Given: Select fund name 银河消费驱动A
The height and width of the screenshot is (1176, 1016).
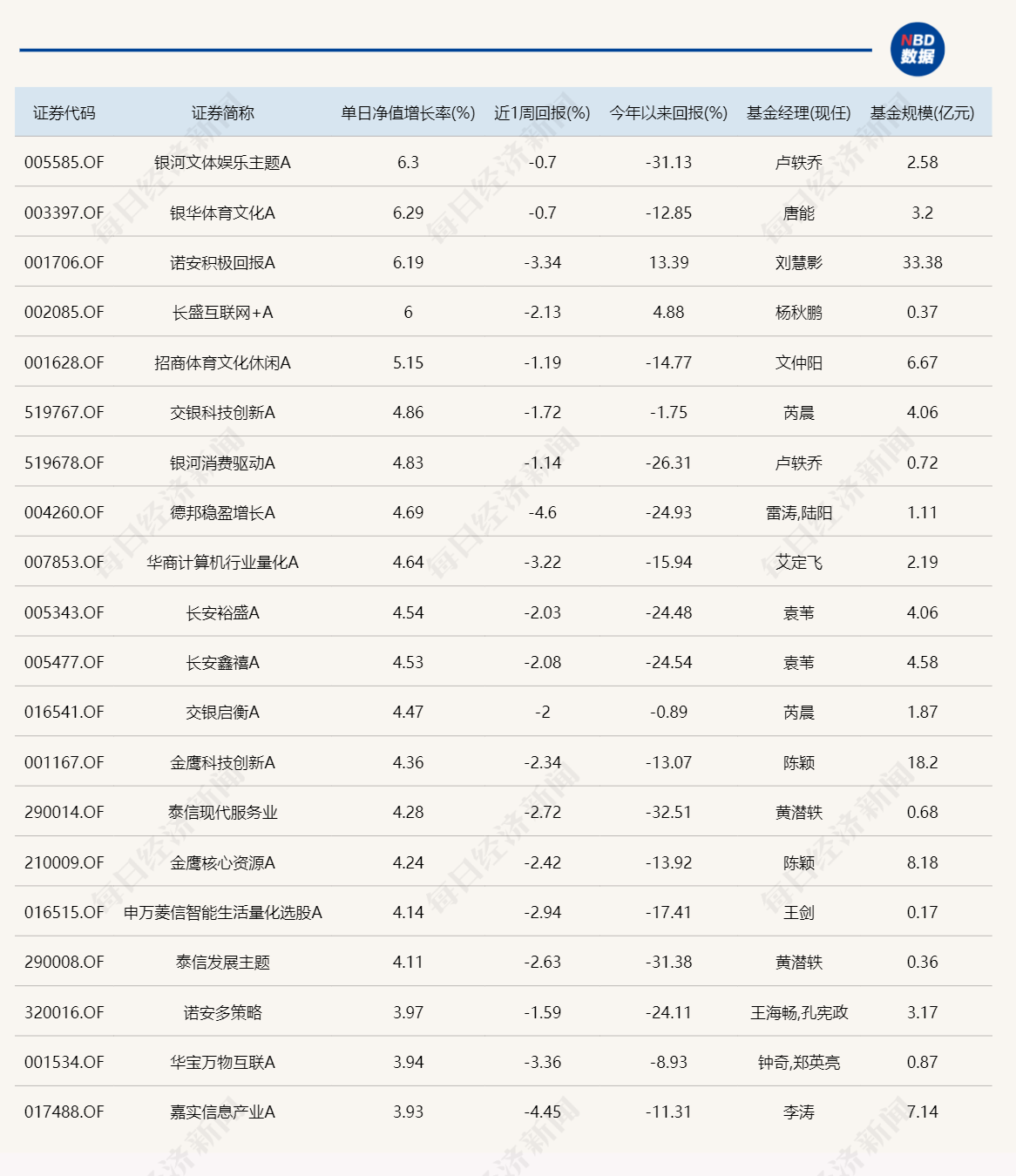Looking at the screenshot, I should (x=223, y=463).
